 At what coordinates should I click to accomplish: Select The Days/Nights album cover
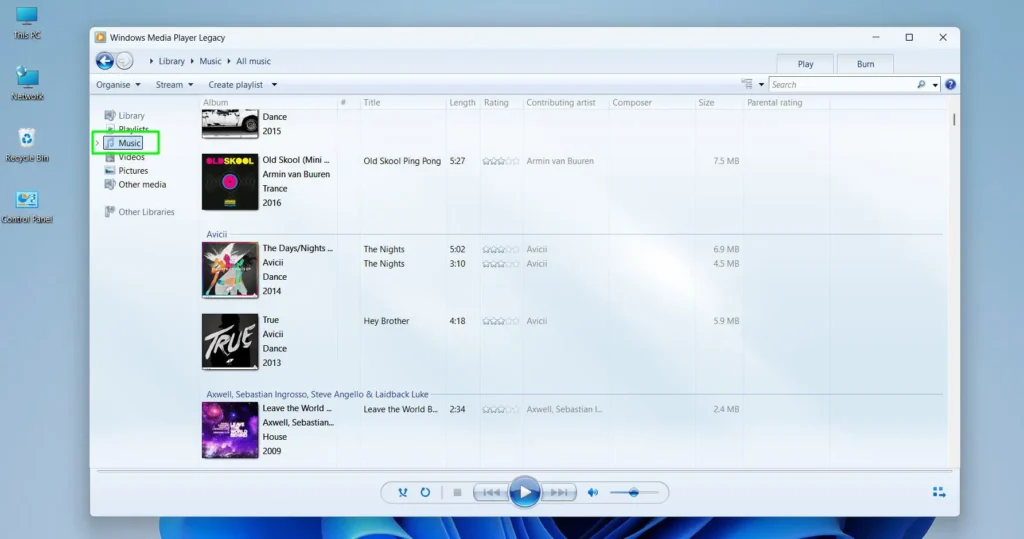tap(230, 270)
